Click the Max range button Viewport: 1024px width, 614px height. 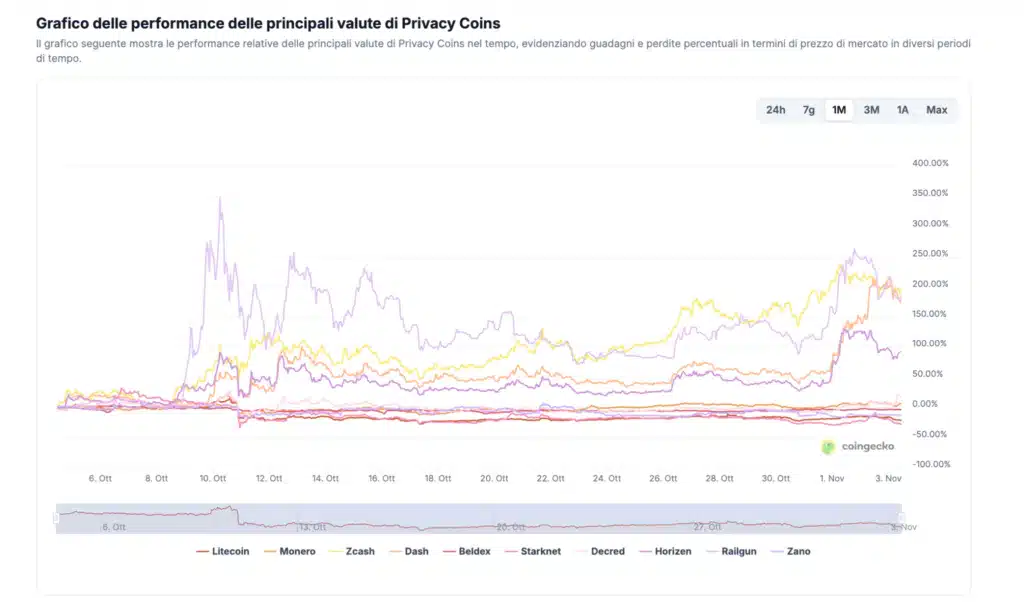coord(936,110)
